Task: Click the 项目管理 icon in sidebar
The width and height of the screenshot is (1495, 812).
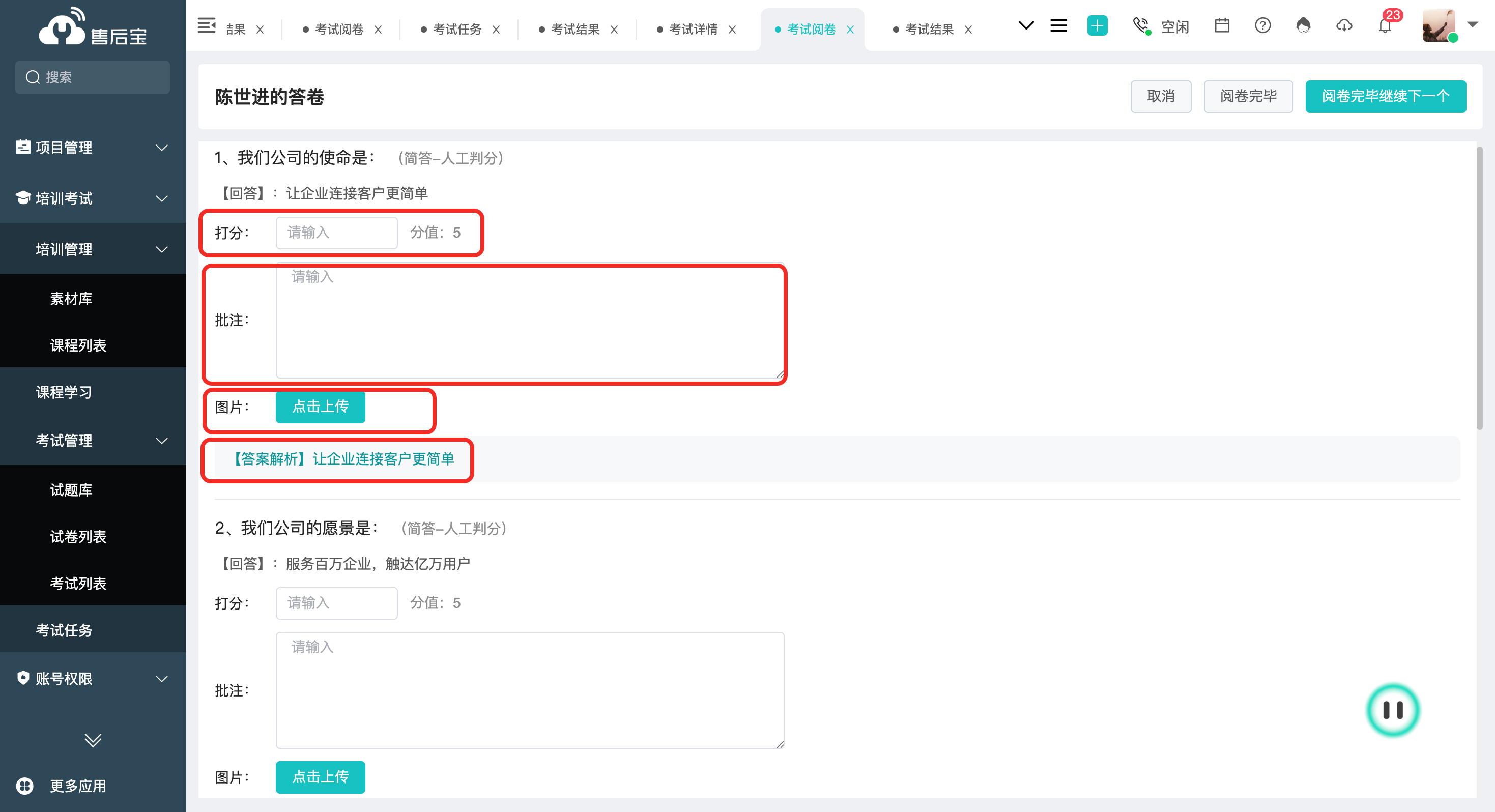Action: 23,147
